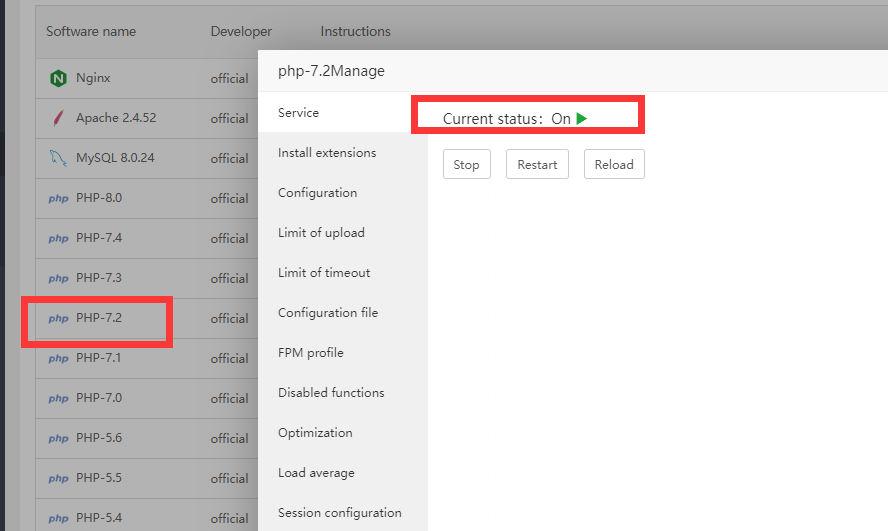Open the Session configuration tab

[x=339, y=513]
